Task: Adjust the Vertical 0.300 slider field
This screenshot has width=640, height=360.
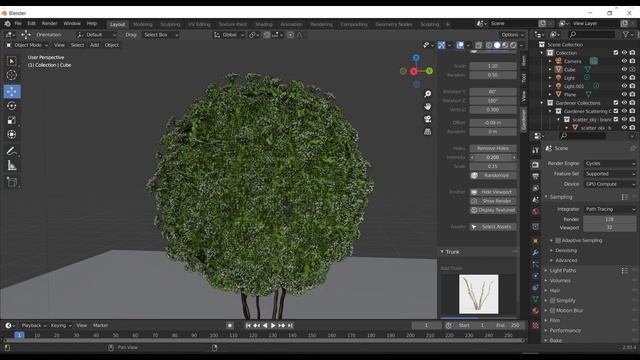Action: pyautogui.click(x=493, y=109)
